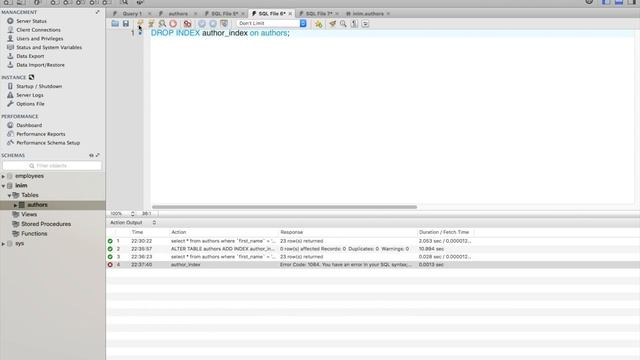Close the Query 1 tab
Image resolution: width=640 pixels, height=360 pixels.
tap(149, 13)
